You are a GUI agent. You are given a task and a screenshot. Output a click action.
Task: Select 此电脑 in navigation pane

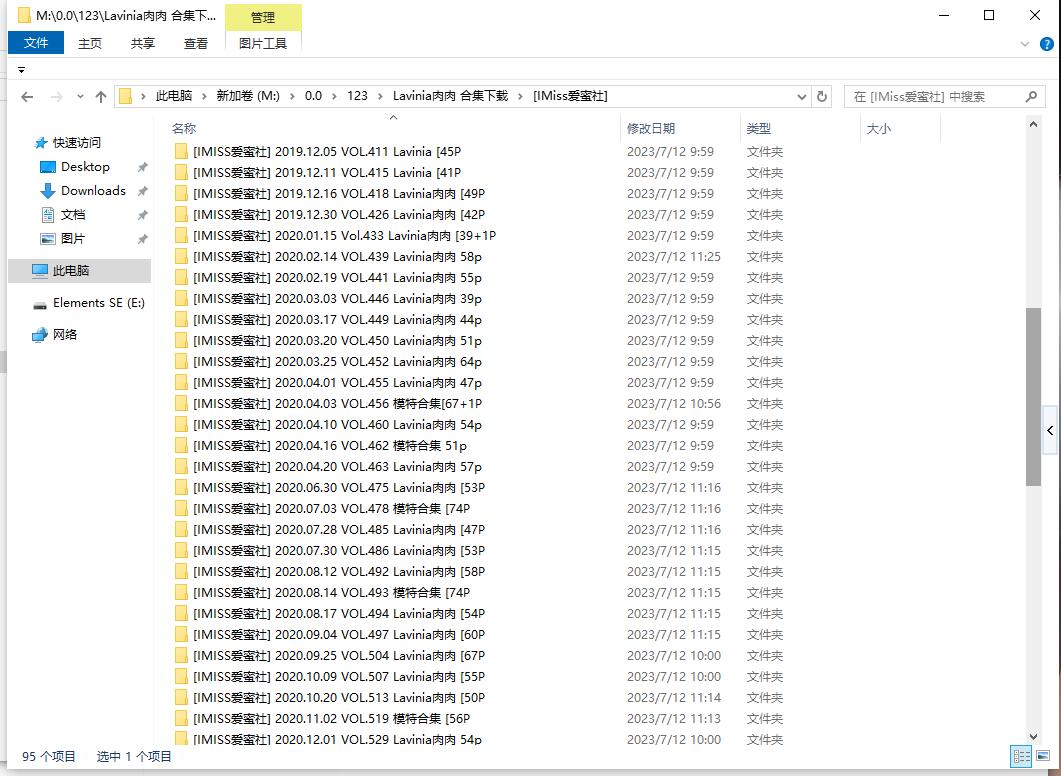pos(79,271)
